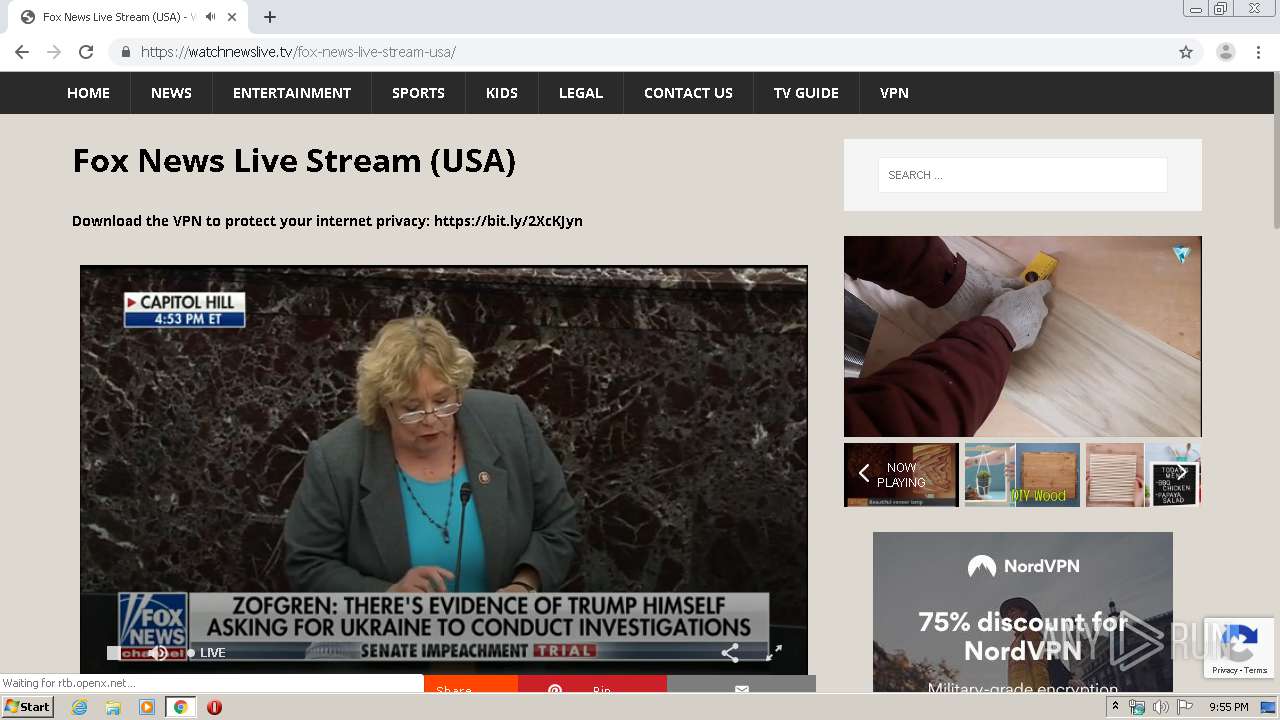
Task: Select the Now Playing video thumbnail
Action: coord(901,475)
